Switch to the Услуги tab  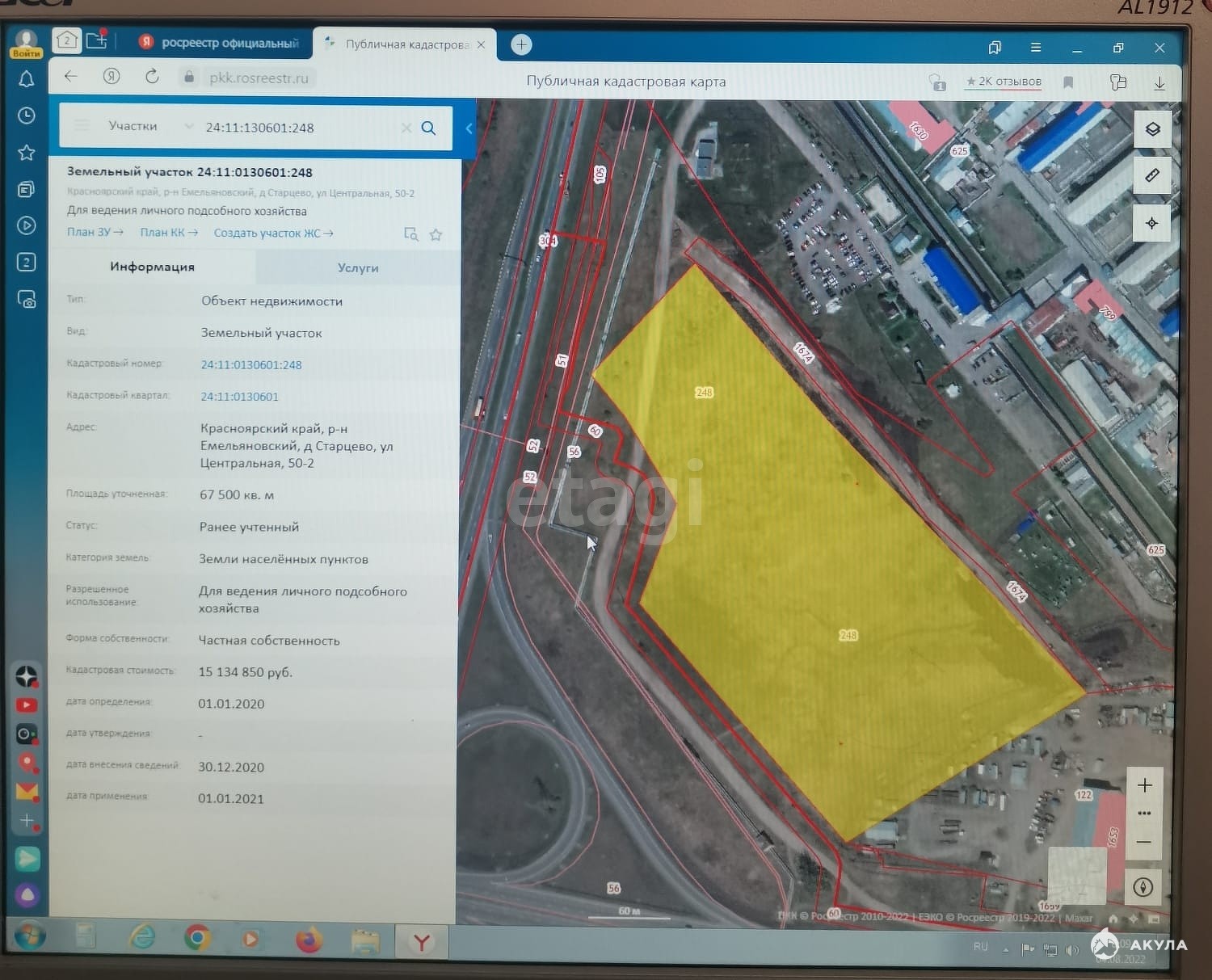358,267
